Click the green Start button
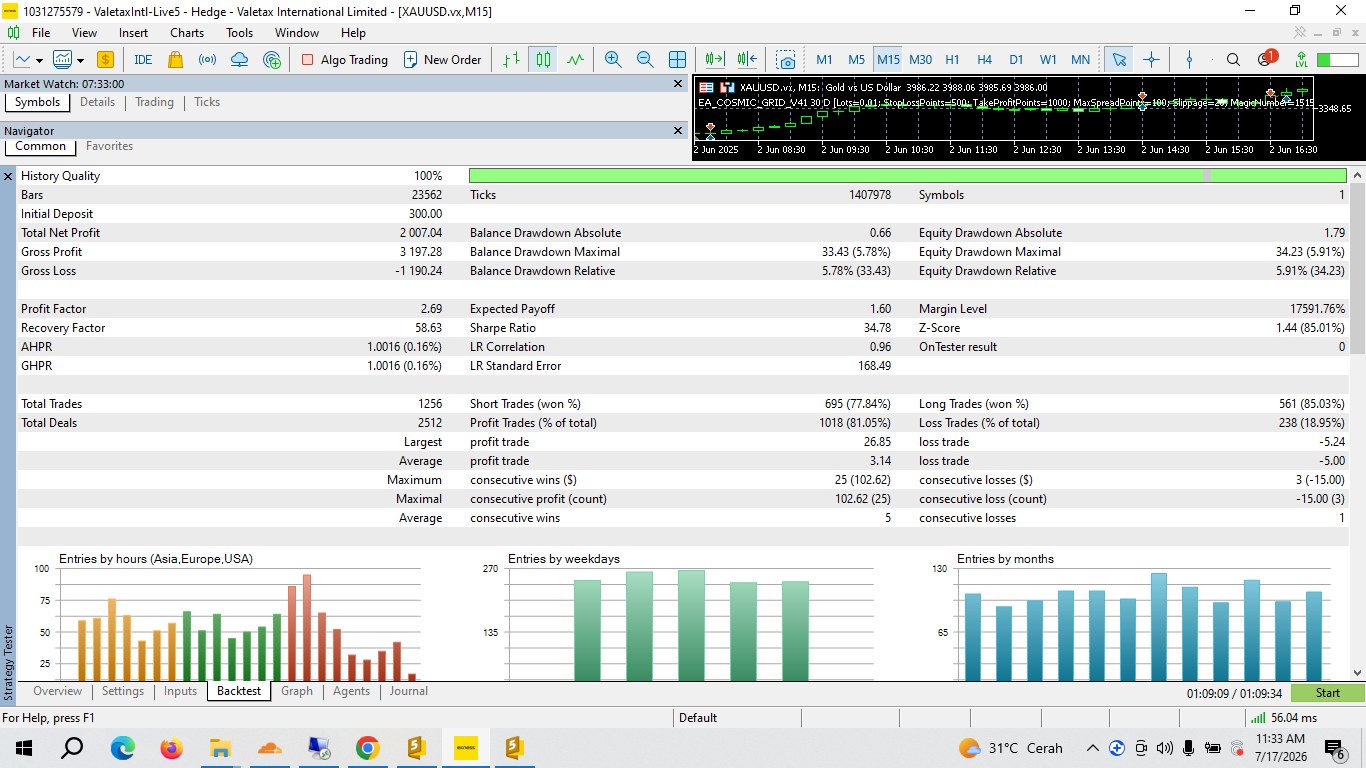Viewport: 1366px width, 768px height. (x=1327, y=693)
